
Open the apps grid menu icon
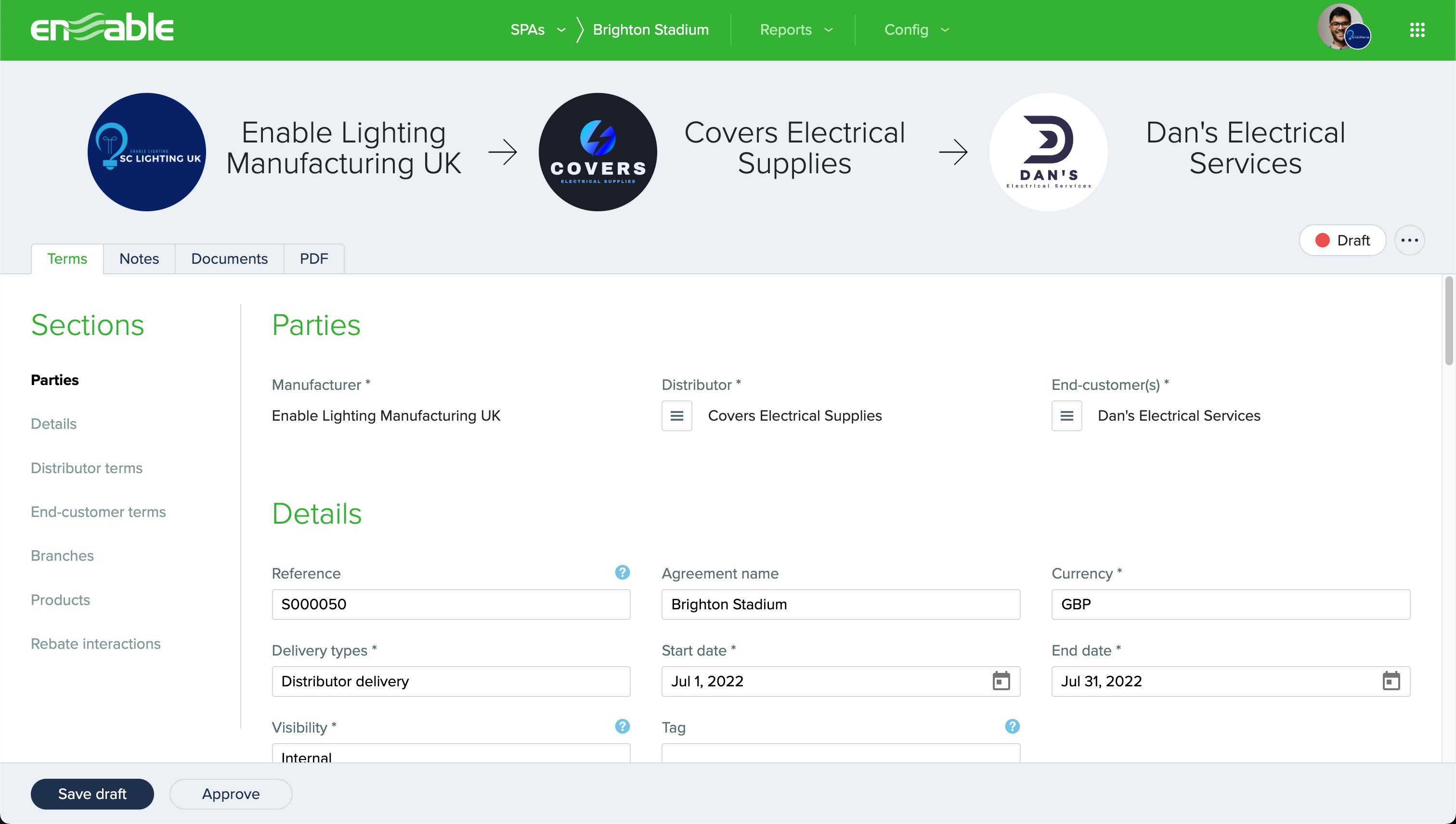(1417, 30)
